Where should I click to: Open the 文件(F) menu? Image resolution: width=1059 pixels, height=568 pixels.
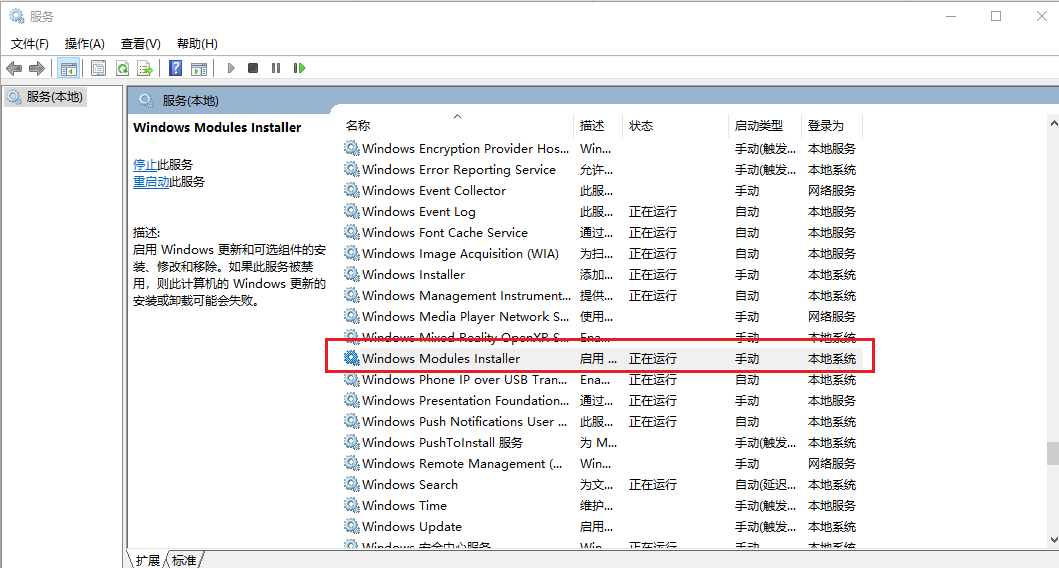(30, 44)
